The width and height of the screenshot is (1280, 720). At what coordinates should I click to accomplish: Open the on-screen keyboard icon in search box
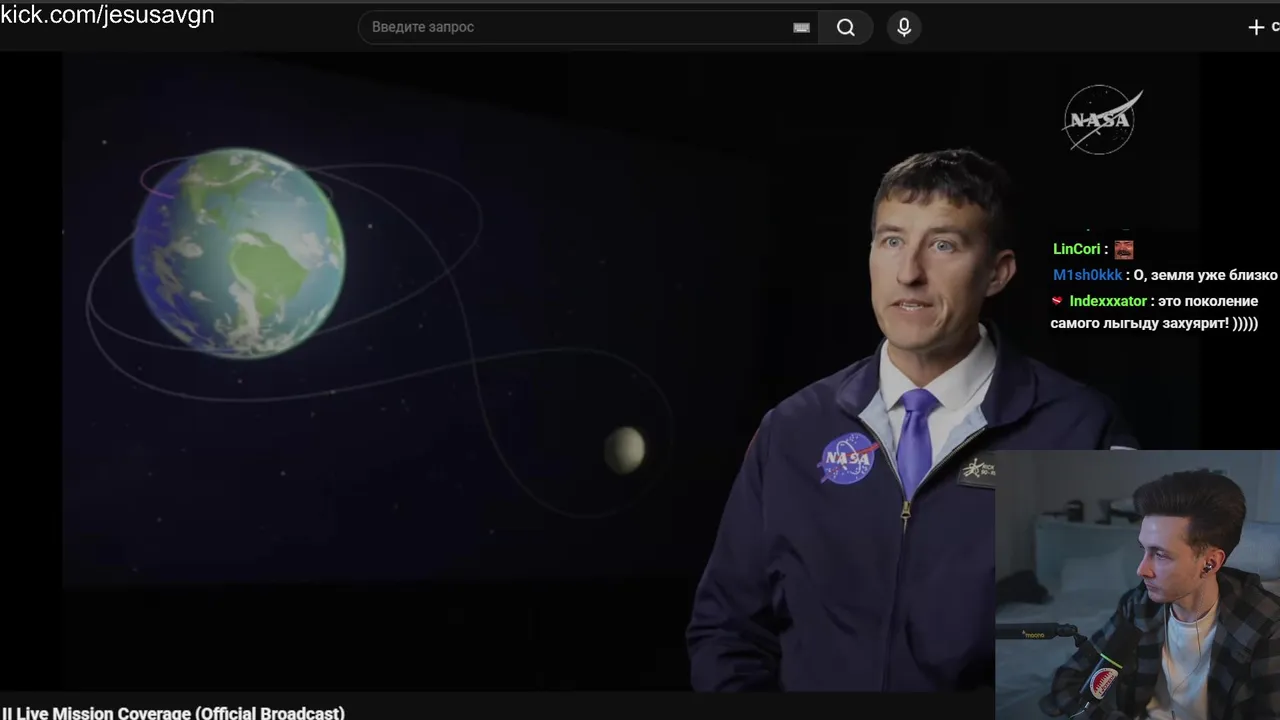point(801,28)
